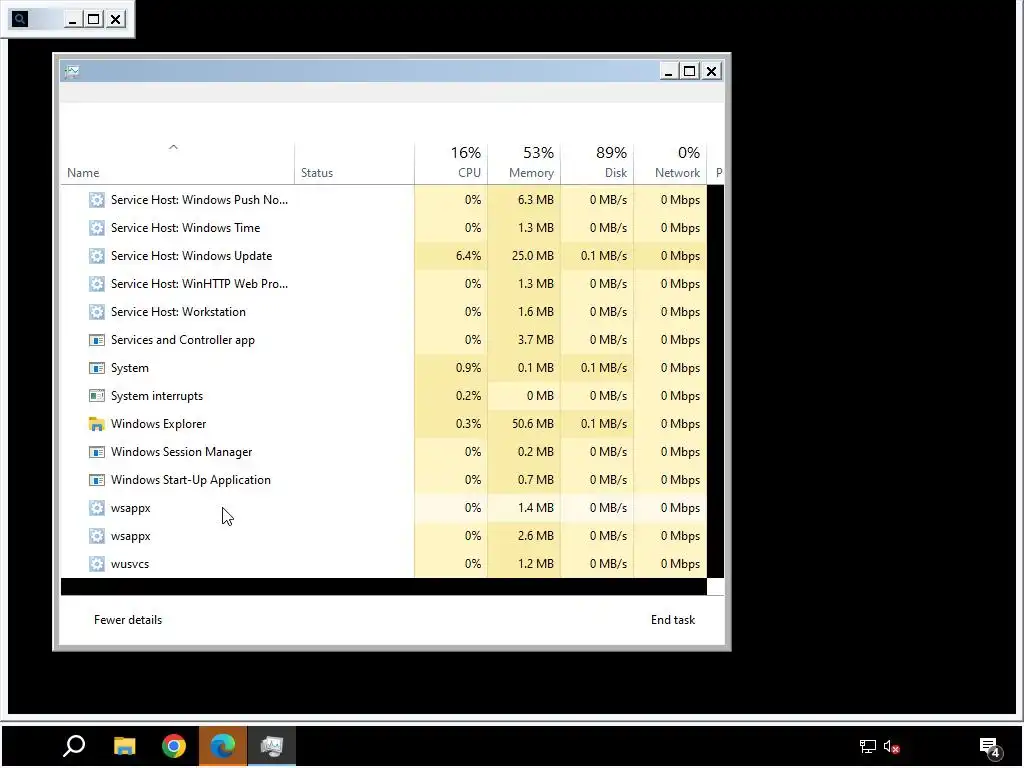Maximize the Task Manager window
The width and height of the screenshot is (1024, 768).
[690, 71]
